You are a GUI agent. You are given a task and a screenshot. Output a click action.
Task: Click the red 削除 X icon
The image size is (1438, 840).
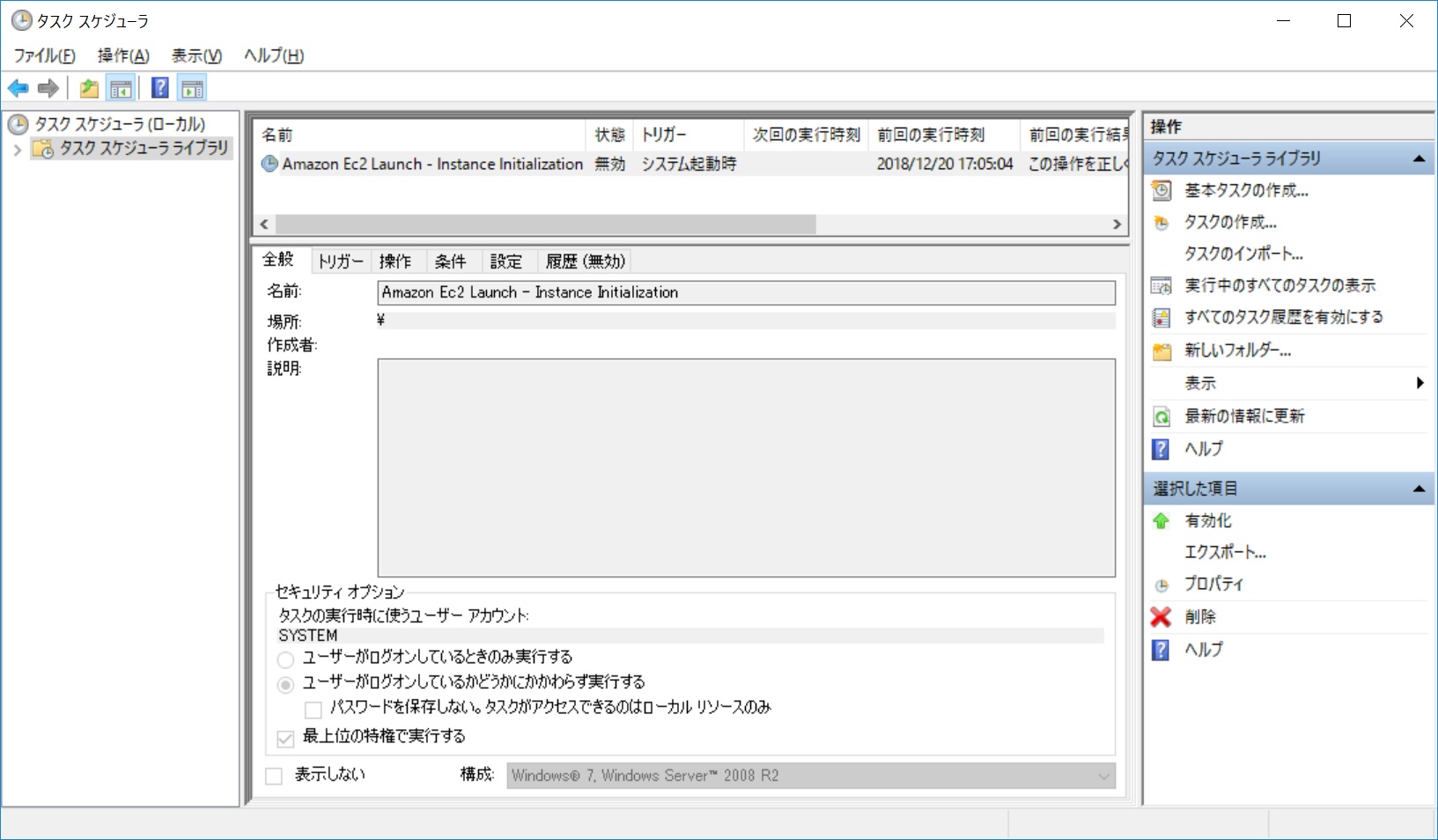tap(1161, 617)
